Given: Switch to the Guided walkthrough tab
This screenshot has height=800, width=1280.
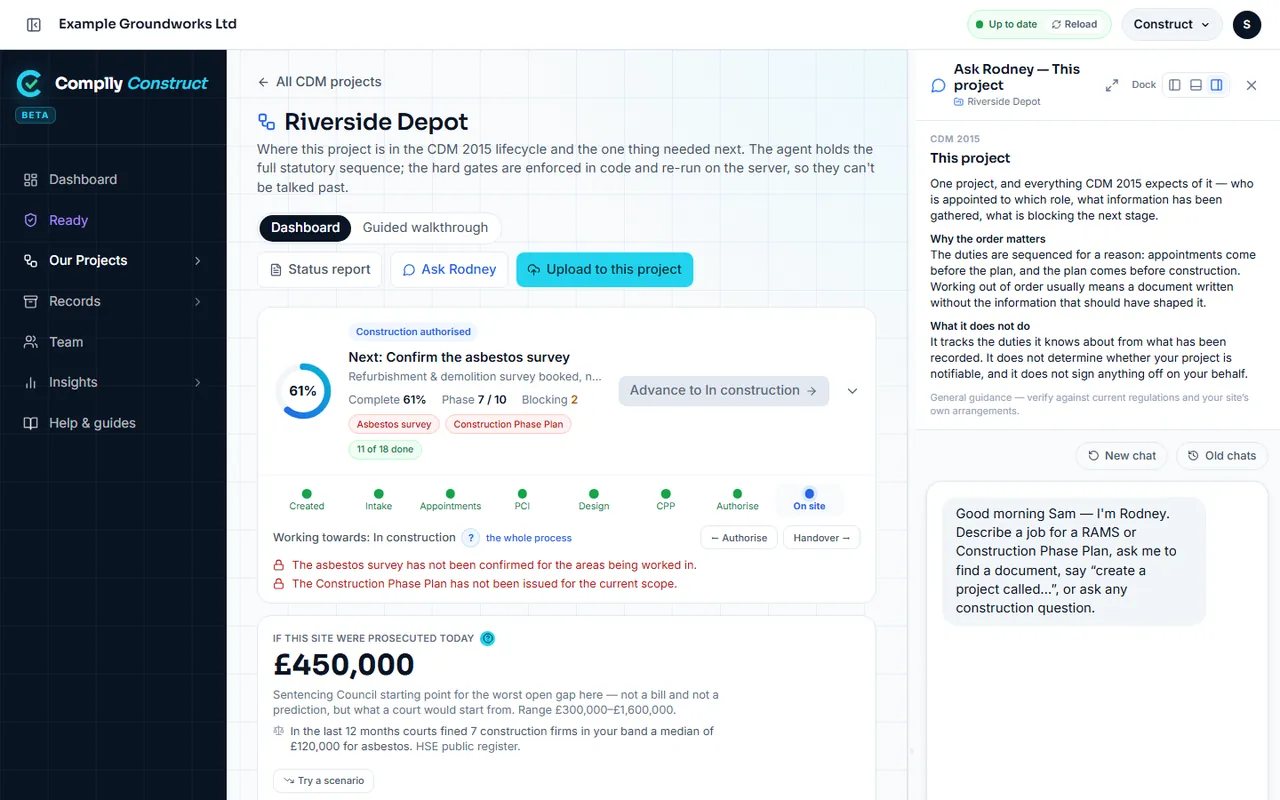Looking at the screenshot, I should click(x=425, y=228).
